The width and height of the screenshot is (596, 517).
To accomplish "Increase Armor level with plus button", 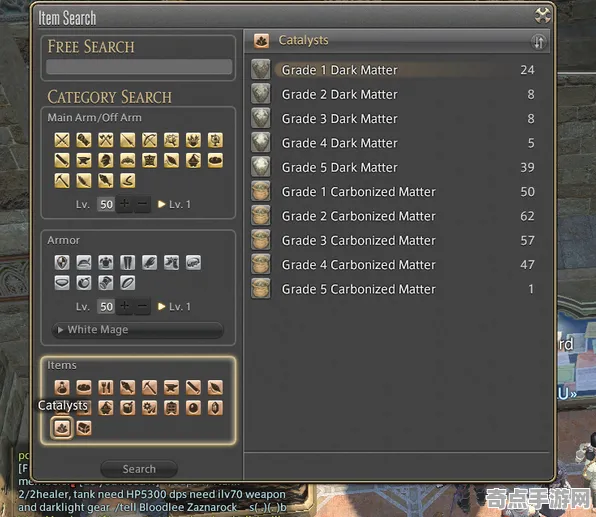I will click(x=124, y=306).
